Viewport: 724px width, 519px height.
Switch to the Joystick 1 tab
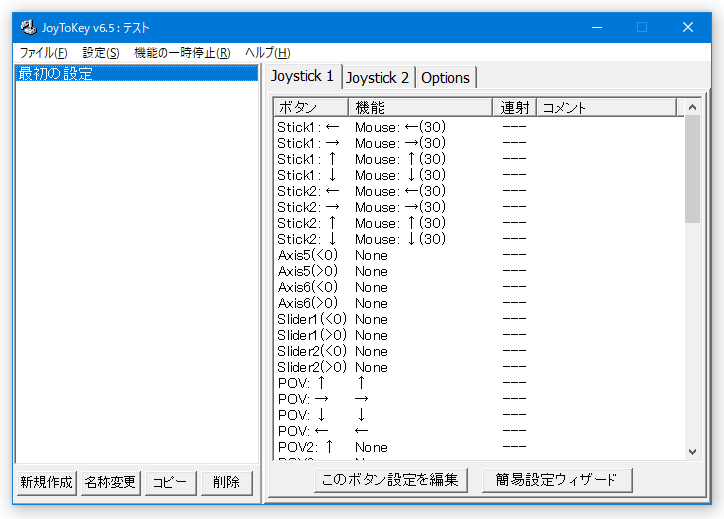coord(303,76)
